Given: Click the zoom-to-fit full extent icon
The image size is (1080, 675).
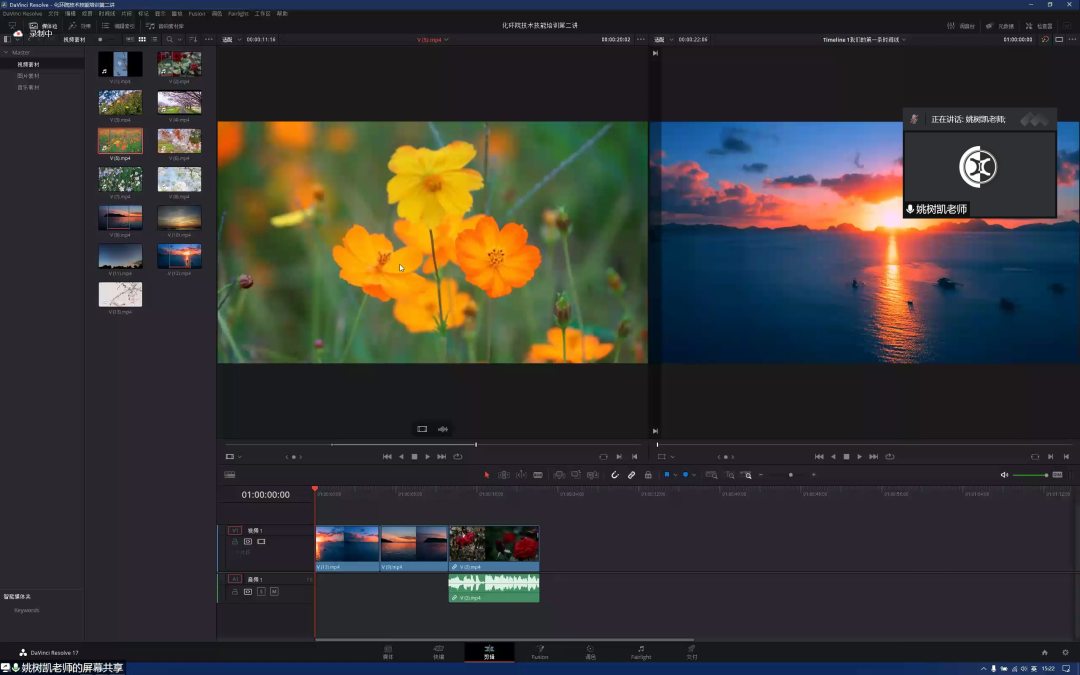Looking at the screenshot, I should (x=712, y=475).
